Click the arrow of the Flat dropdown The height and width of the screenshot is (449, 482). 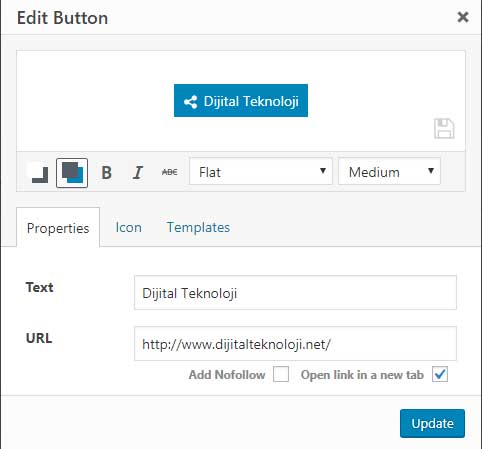tap(323, 171)
